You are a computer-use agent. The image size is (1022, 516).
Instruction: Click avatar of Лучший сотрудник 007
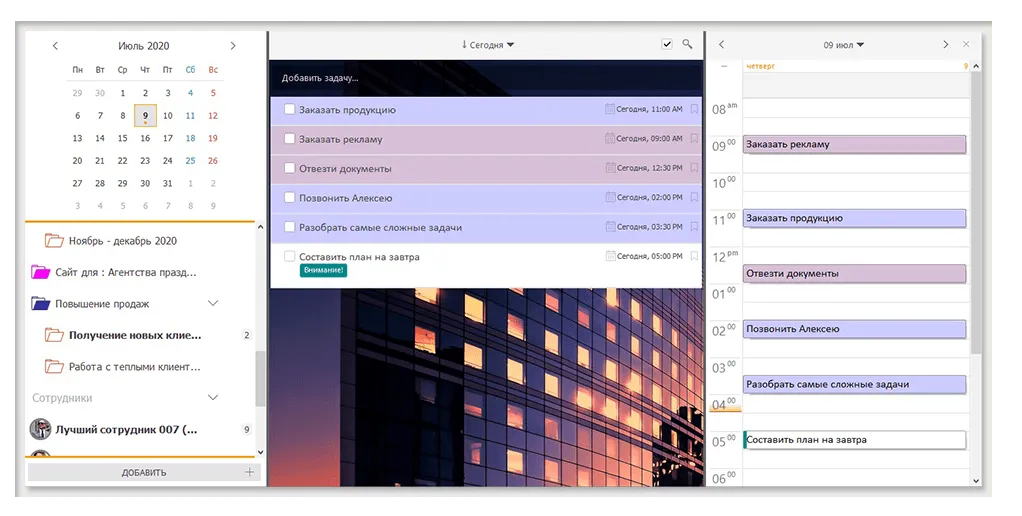point(40,429)
